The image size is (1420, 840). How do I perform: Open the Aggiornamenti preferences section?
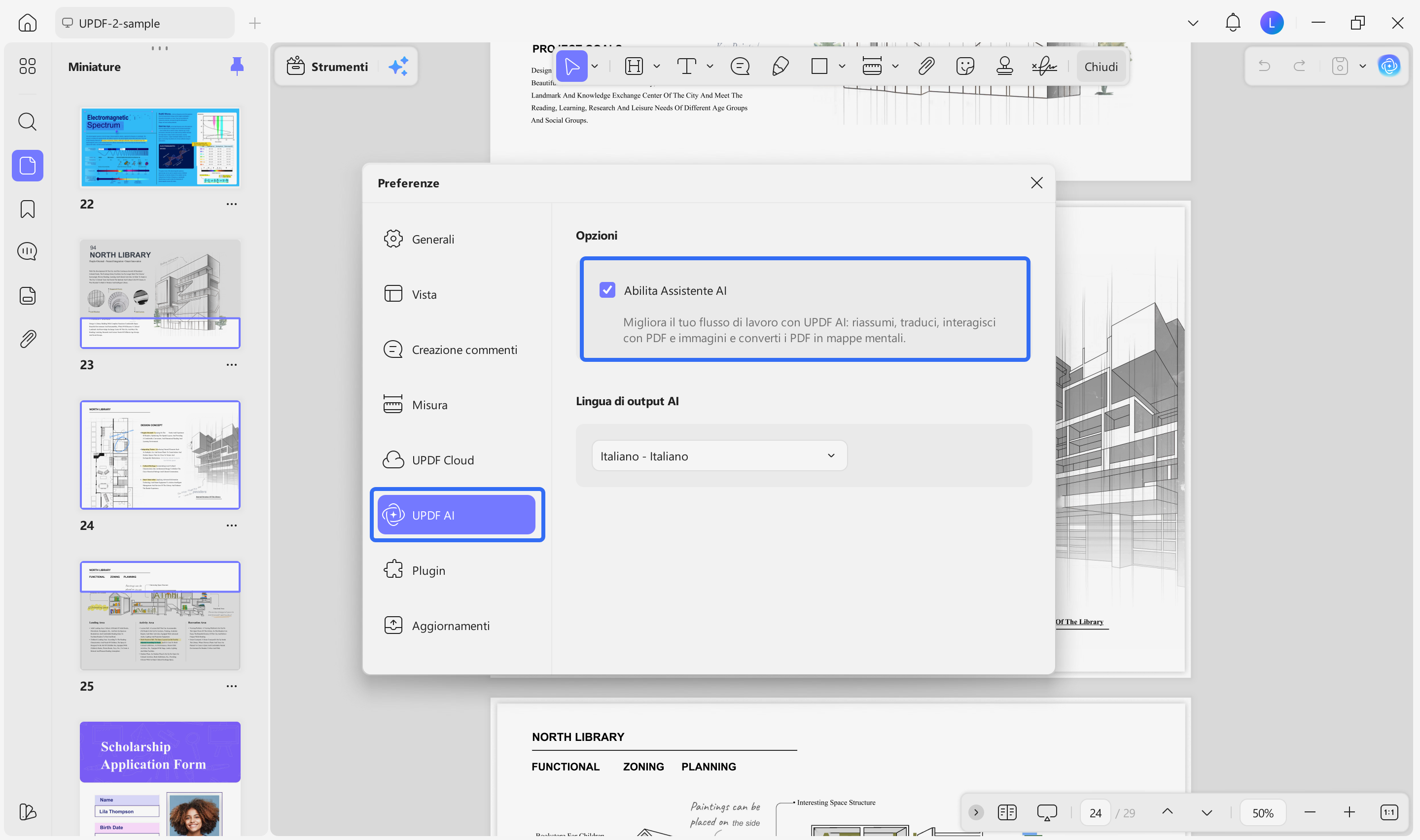click(457, 626)
